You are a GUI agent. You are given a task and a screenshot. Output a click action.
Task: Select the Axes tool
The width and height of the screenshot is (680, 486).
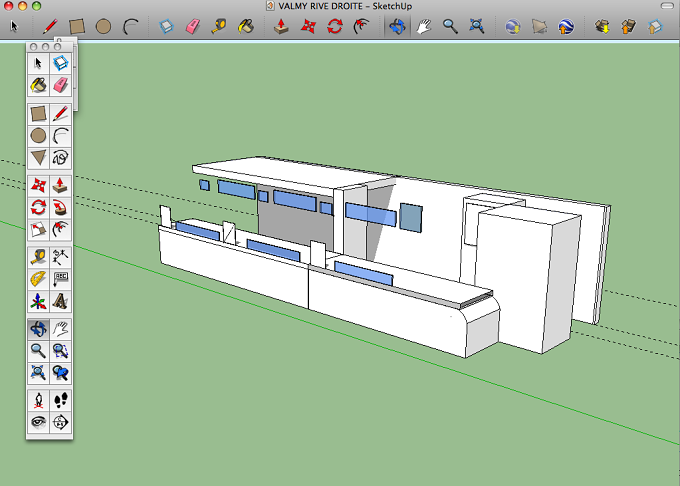38,301
